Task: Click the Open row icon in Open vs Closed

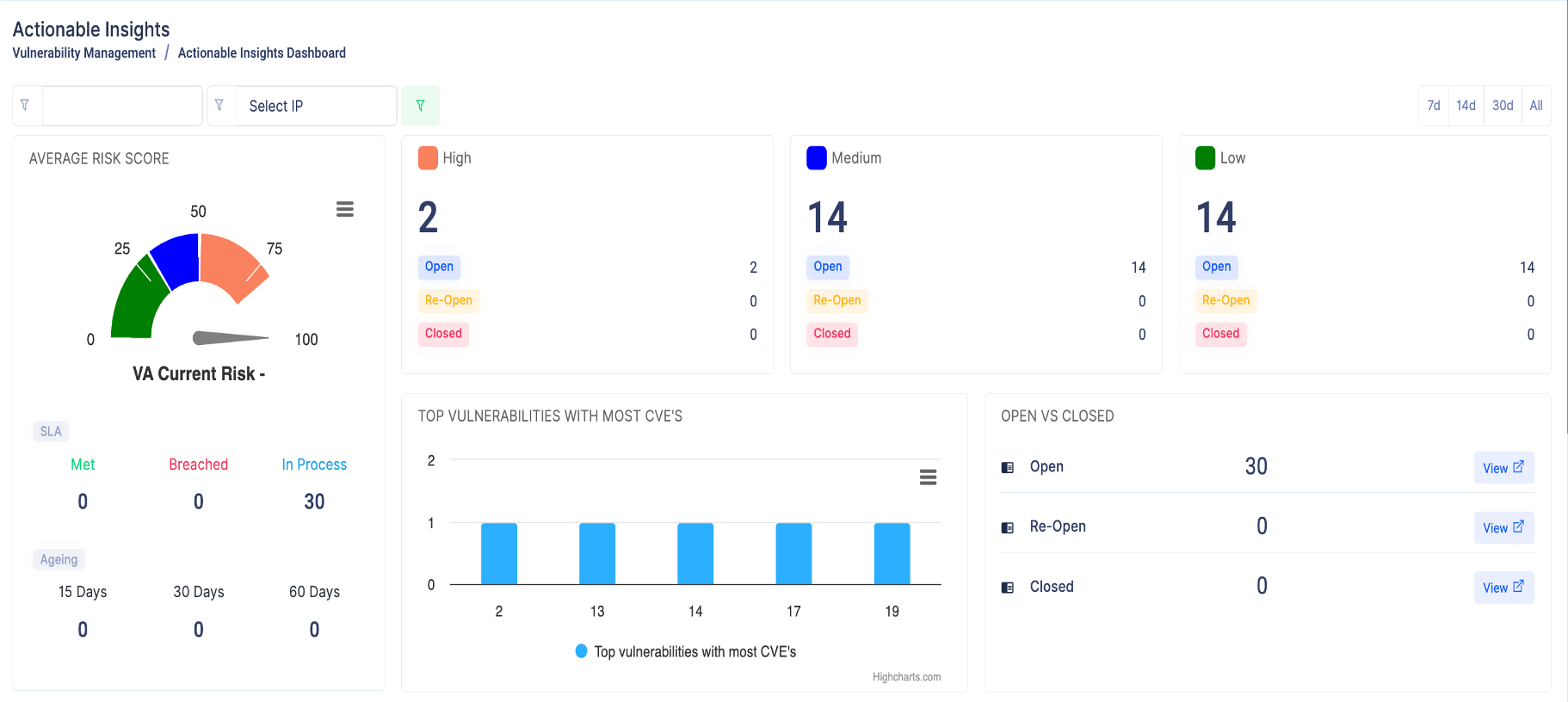Action: pos(1008,466)
